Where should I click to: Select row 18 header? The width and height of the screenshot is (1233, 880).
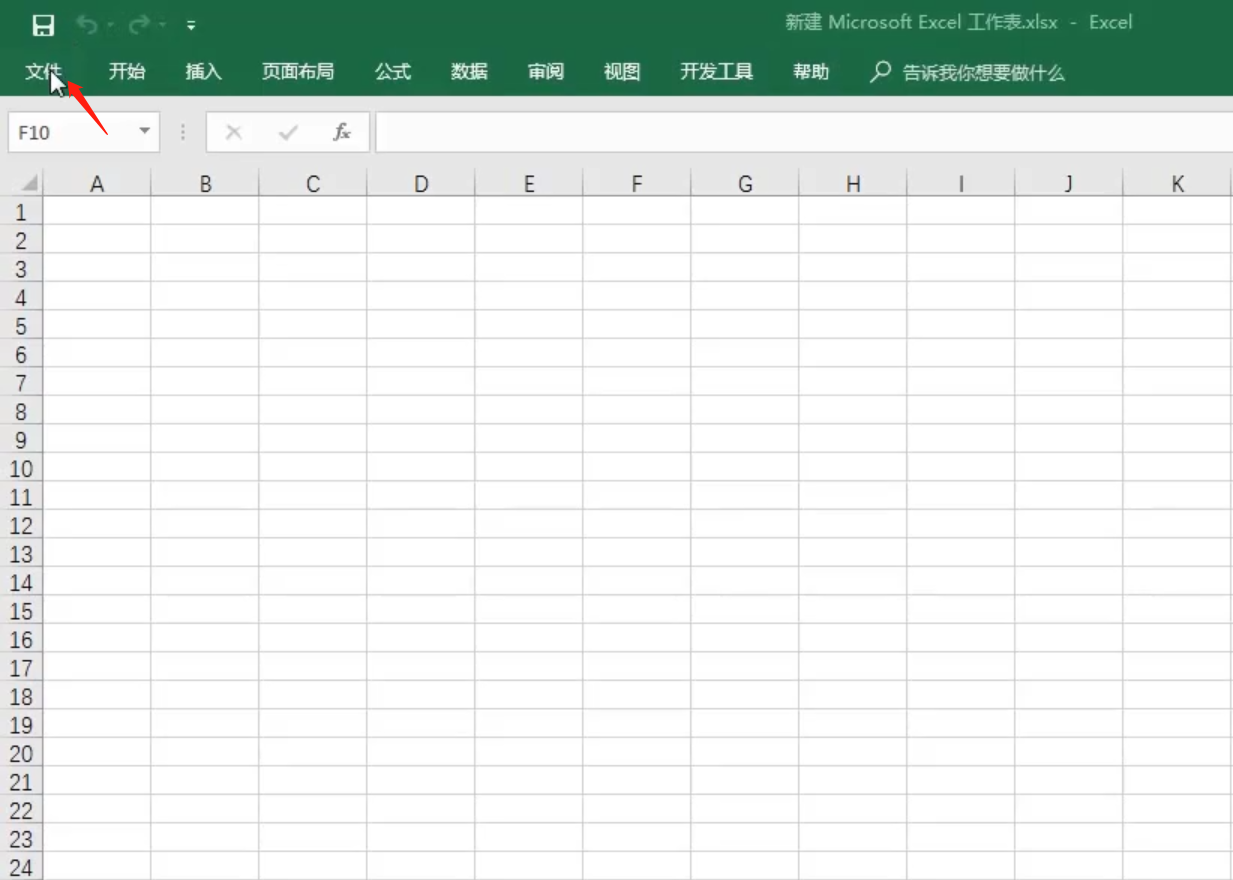21,696
